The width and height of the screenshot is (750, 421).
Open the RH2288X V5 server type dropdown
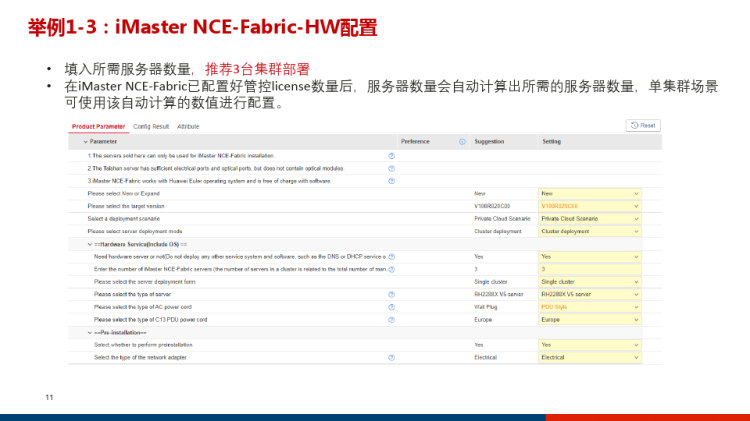(x=589, y=294)
